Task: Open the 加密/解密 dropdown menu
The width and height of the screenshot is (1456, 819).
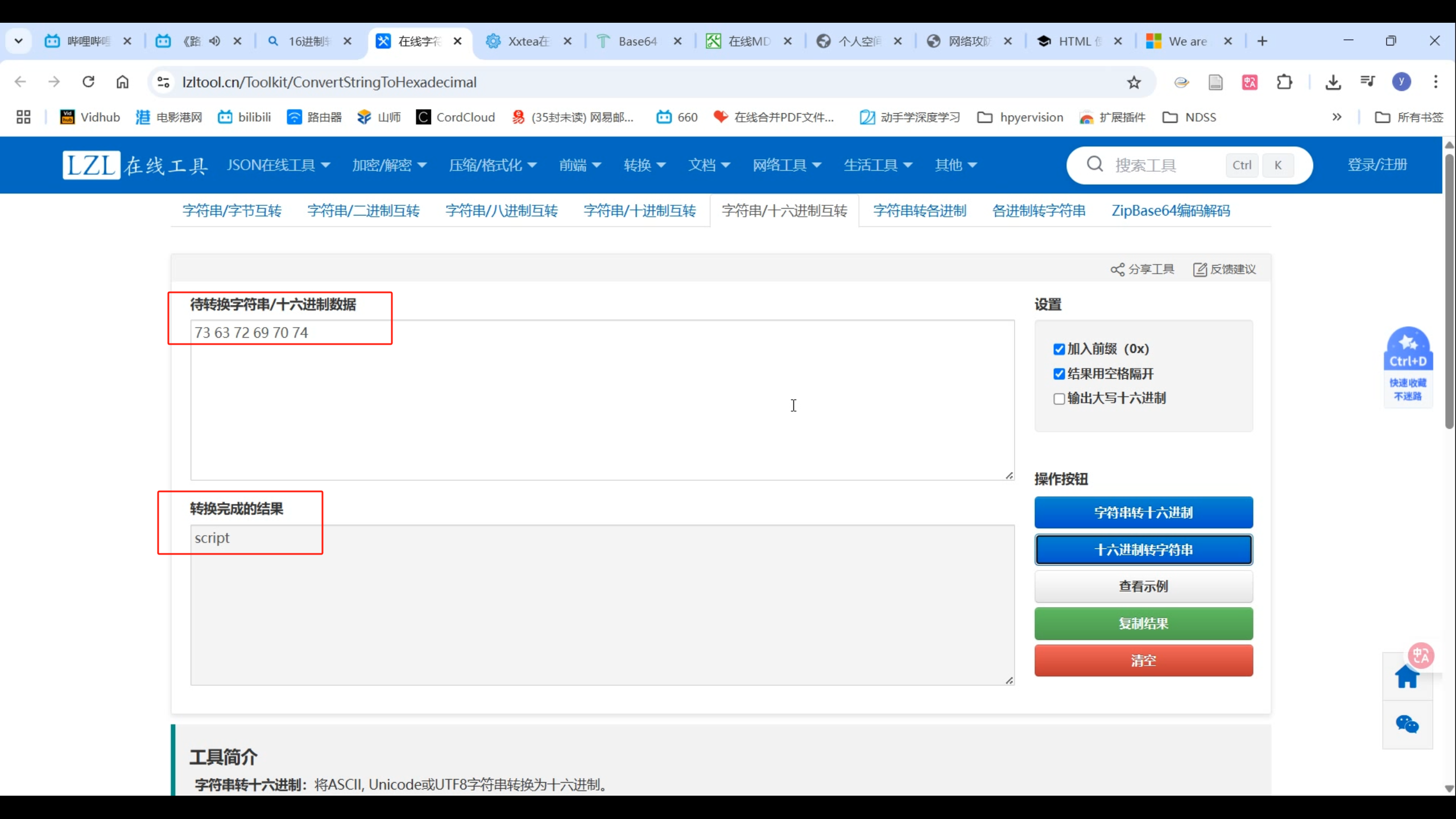Action: coord(389,165)
